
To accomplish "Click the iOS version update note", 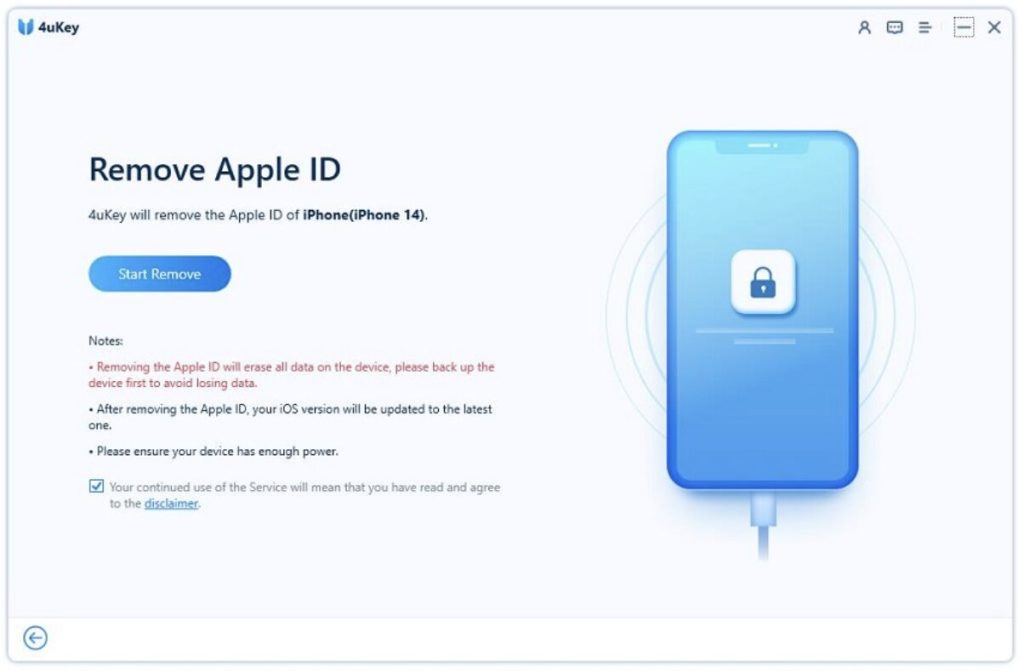I will tap(291, 417).
